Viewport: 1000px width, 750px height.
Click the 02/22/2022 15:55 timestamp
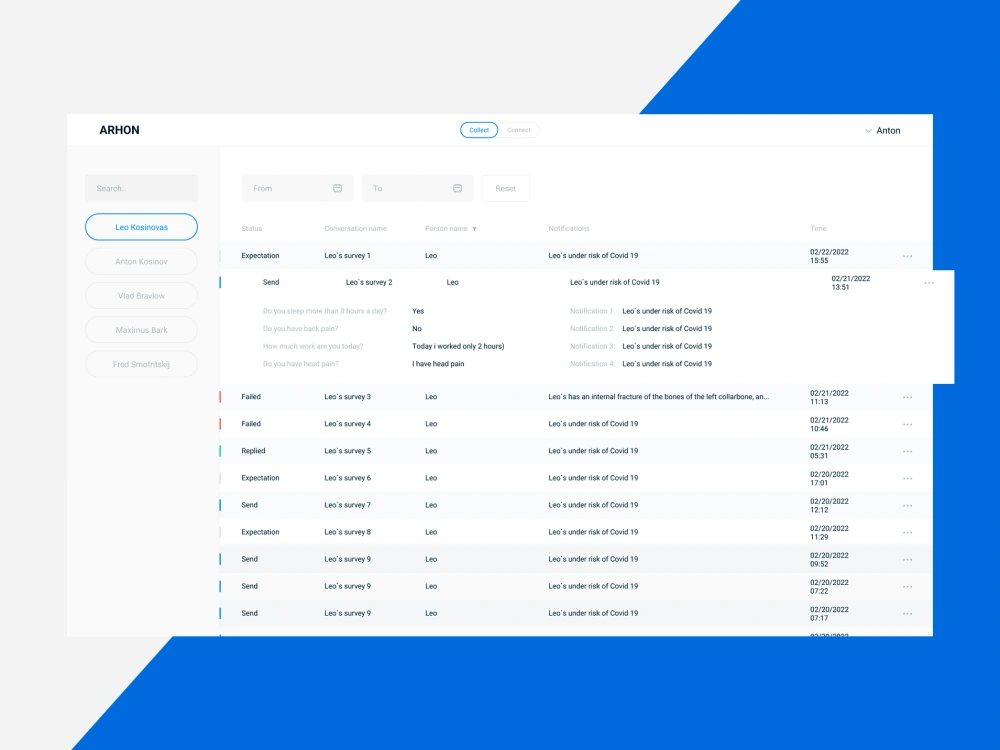(x=829, y=256)
